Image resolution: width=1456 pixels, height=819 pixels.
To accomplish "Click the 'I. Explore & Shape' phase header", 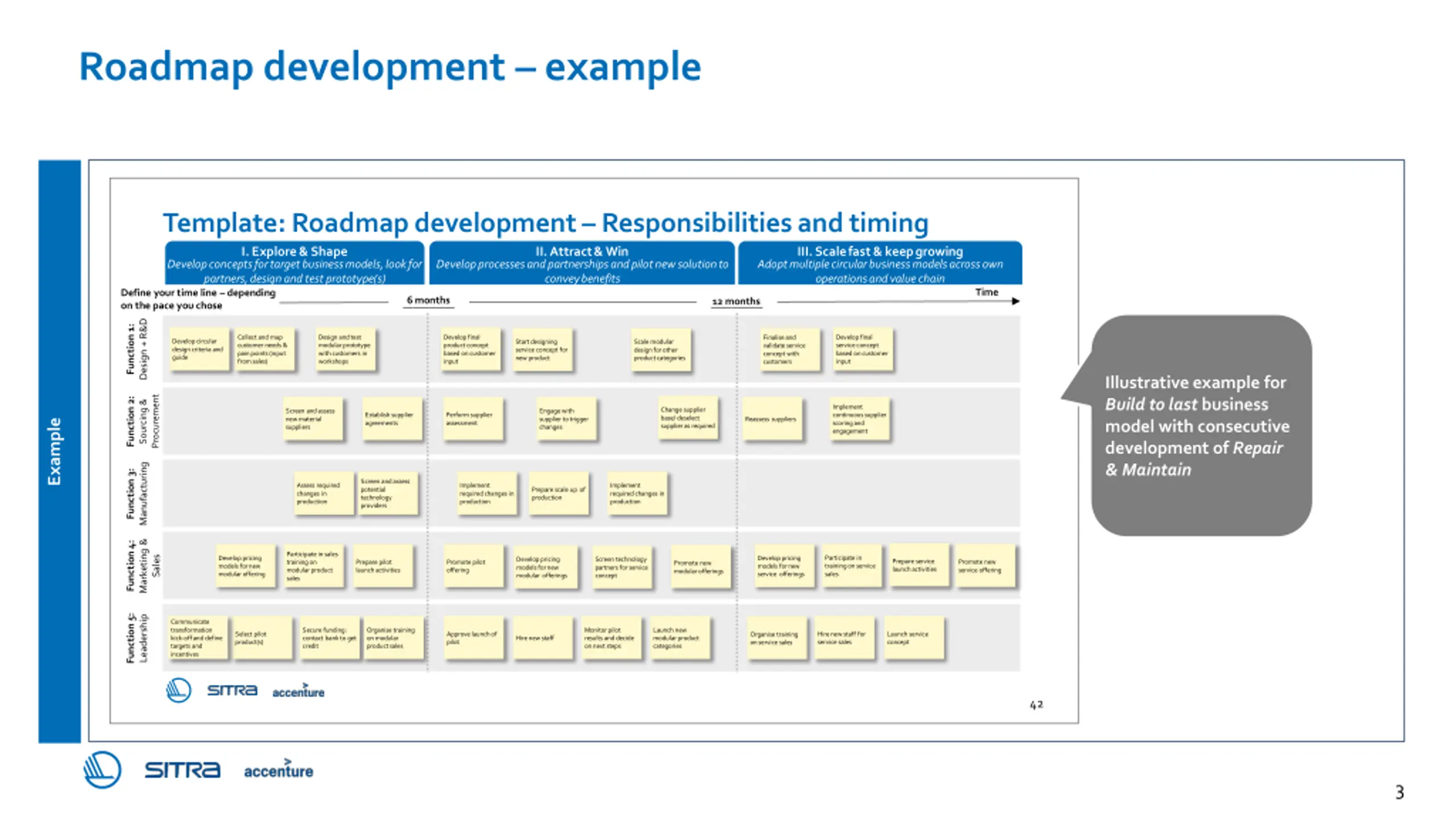I will click(x=294, y=263).
